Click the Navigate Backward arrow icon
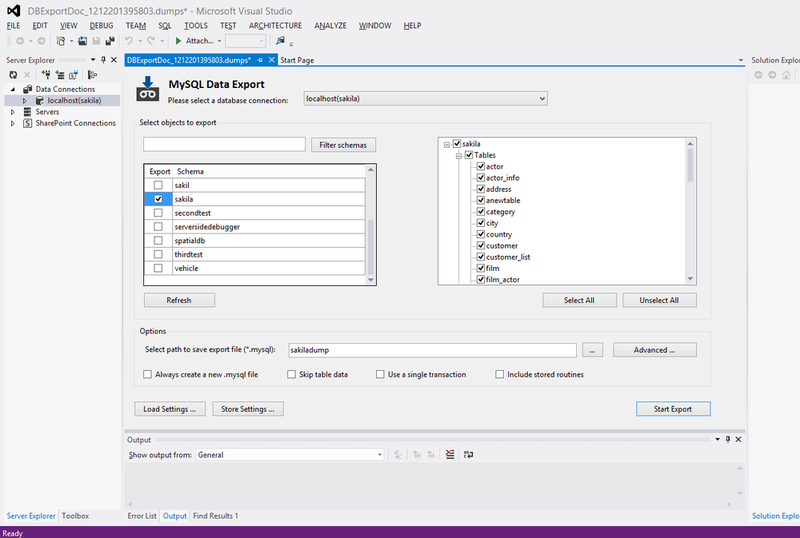This screenshot has height=538, width=800. point(20,41)
